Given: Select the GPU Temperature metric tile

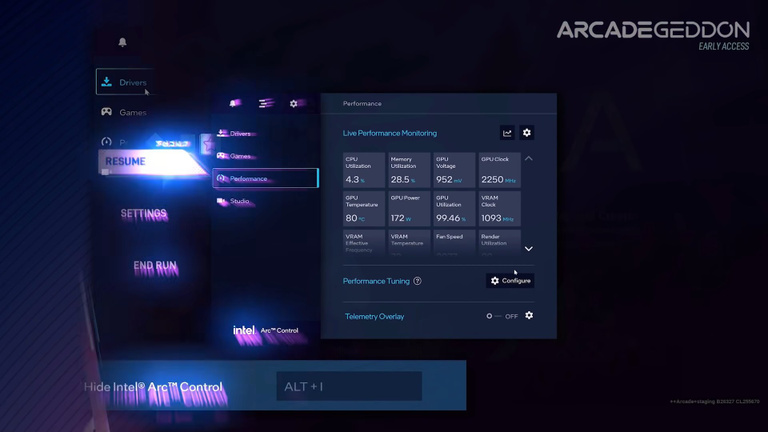Looking at the screenshot, I should [x=364, y=209].
